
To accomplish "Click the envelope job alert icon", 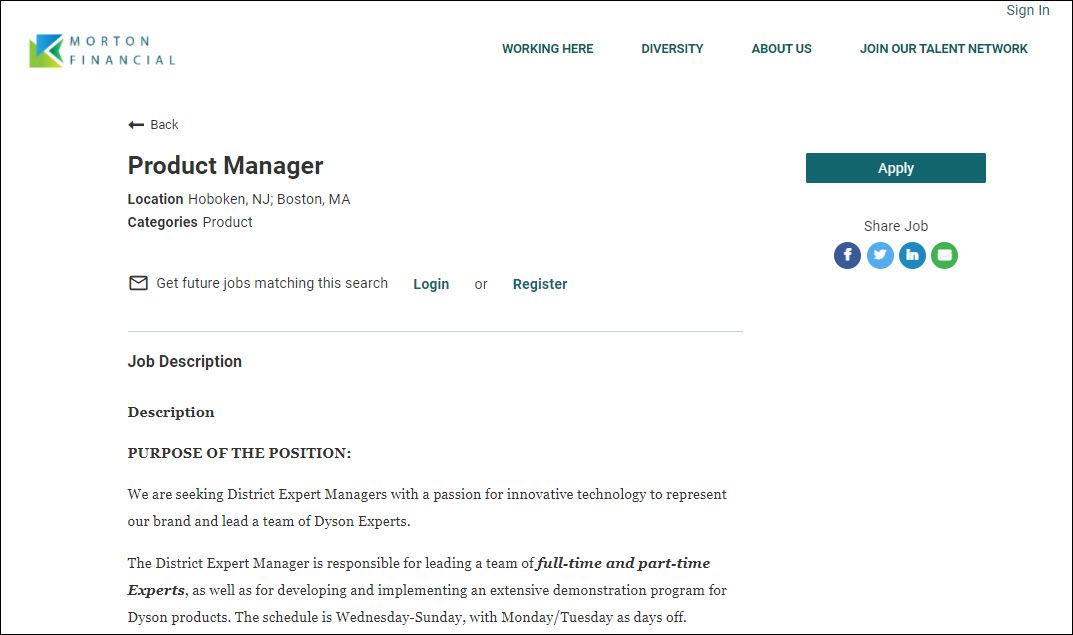I will pos(139,283).
